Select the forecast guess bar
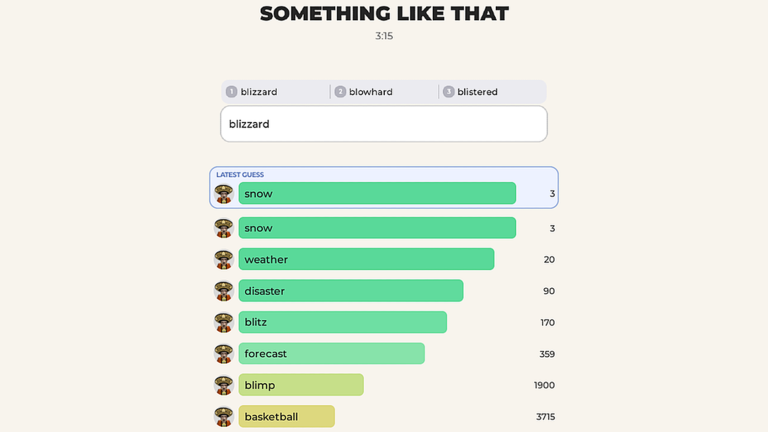 pos(332,354)
